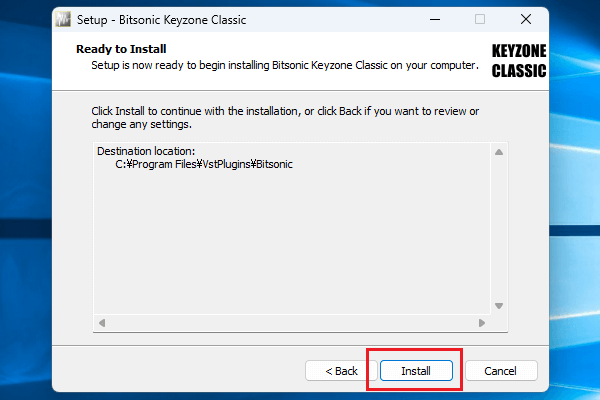Image resolution: width=600 pixels, height=400 pixels.
Task: Click the scroll down arrow in the summary box
Action: point(499,306)
